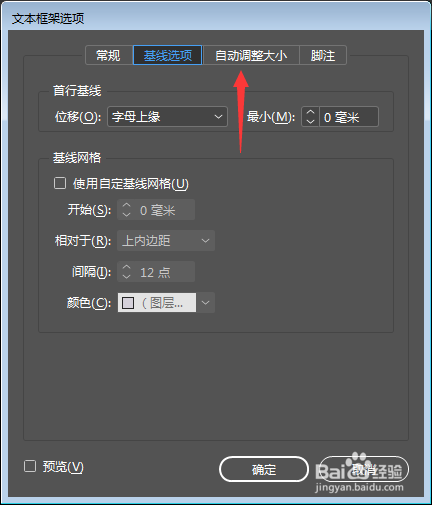
Task: Expand the 相对于 dropdown showing 上内边距
Action: (x=166, y=240)
